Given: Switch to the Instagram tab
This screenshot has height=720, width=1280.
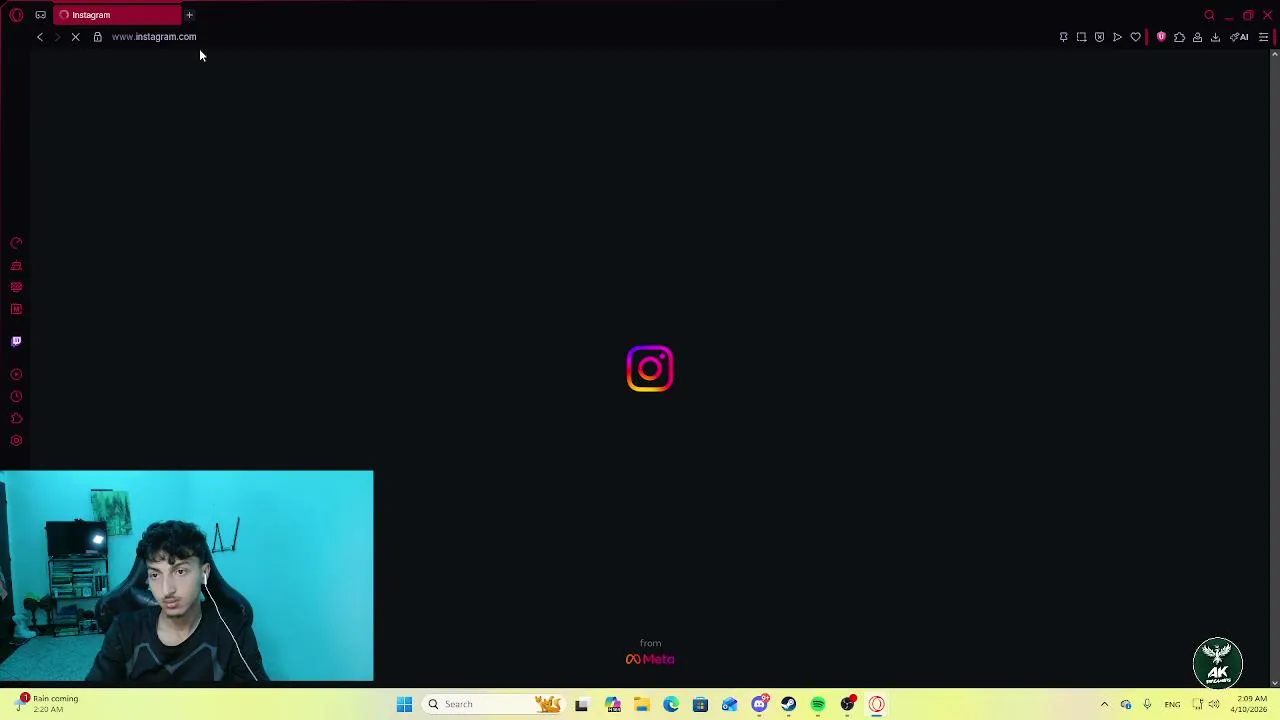Looking at the screenshot, I should 118,15.
